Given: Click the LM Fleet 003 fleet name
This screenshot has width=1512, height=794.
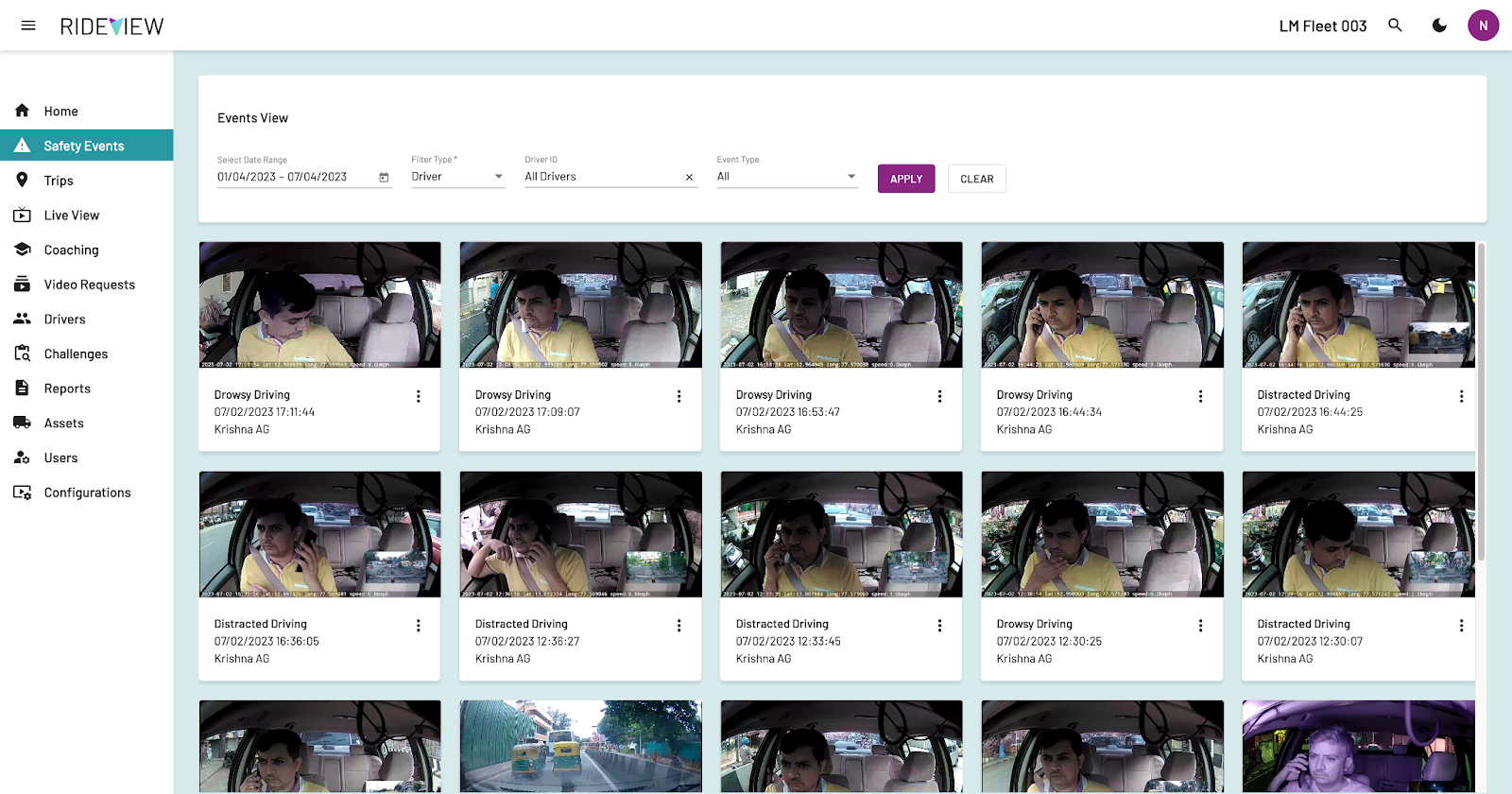Looking at the screenshot, I should tap(1323, 26).
